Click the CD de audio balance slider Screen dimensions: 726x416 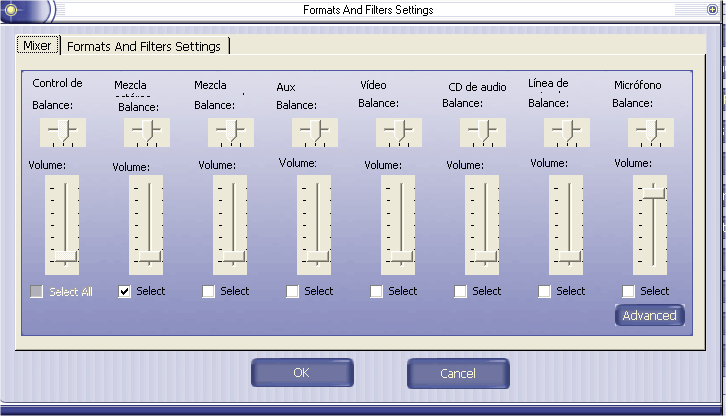pyautogui.click(x=483, y=132)
